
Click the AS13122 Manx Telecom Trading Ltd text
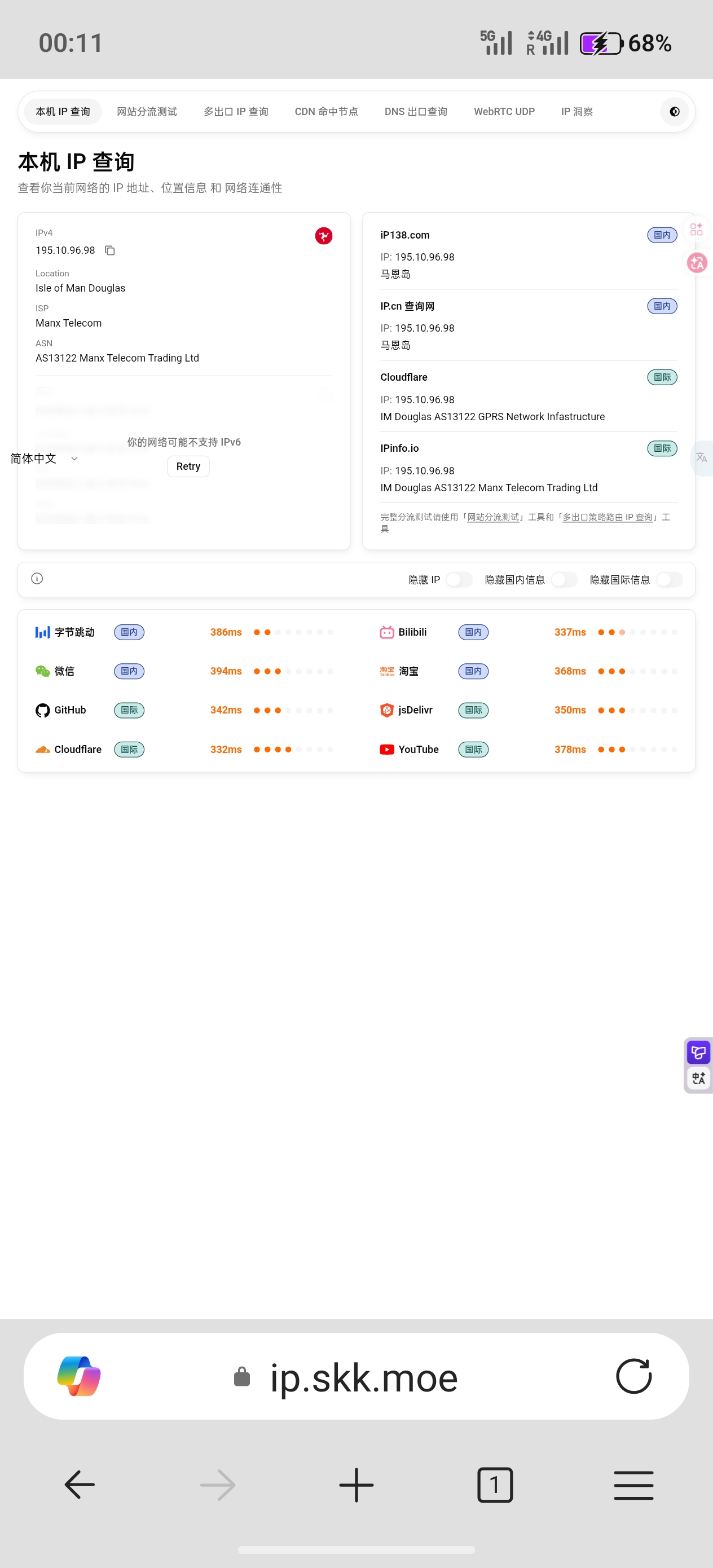pyautogui.click(x=117, y=358)
